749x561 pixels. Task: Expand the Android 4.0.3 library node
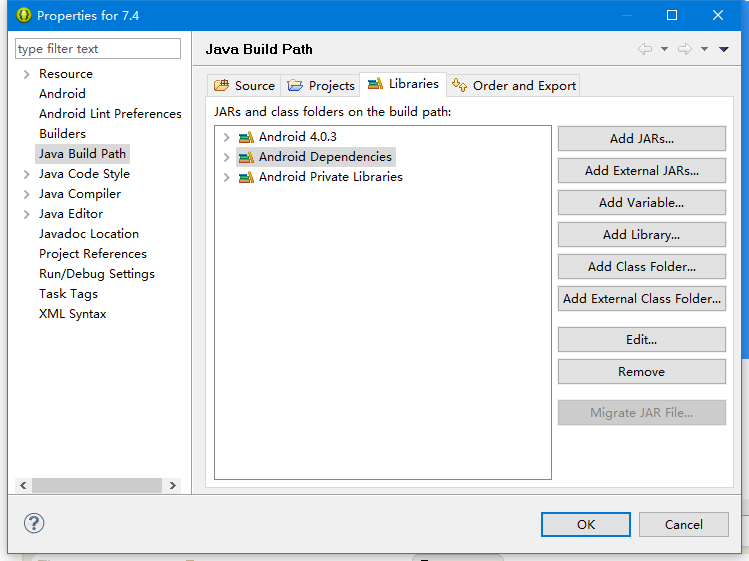226,137
